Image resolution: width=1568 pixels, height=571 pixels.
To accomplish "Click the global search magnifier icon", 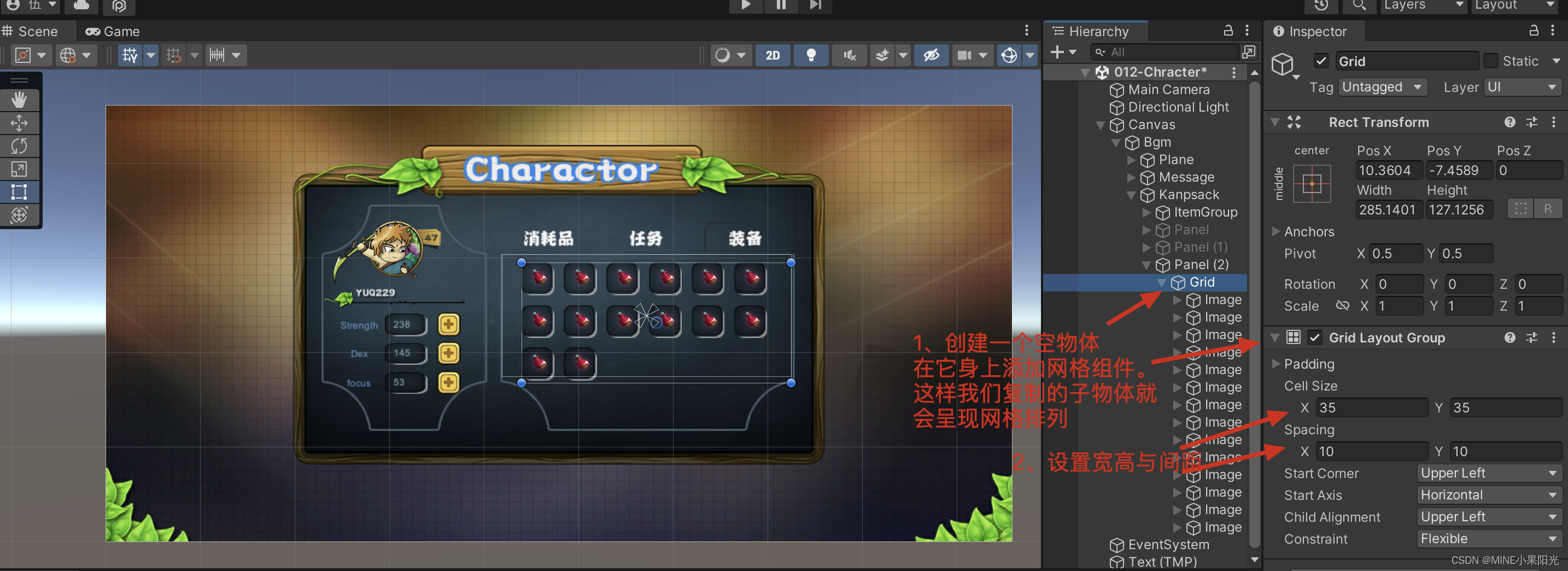I will pyautogui.click(x=1359, y=5).
